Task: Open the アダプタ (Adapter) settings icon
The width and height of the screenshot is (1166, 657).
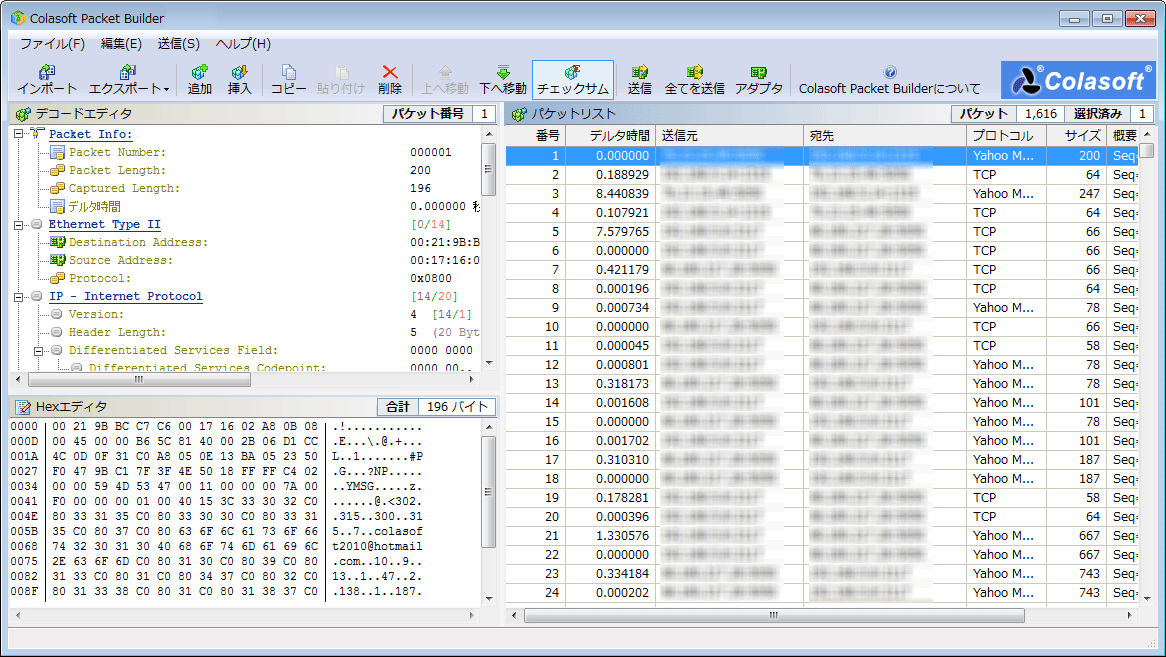Action: pyautogui.click(x=759, y=73)
